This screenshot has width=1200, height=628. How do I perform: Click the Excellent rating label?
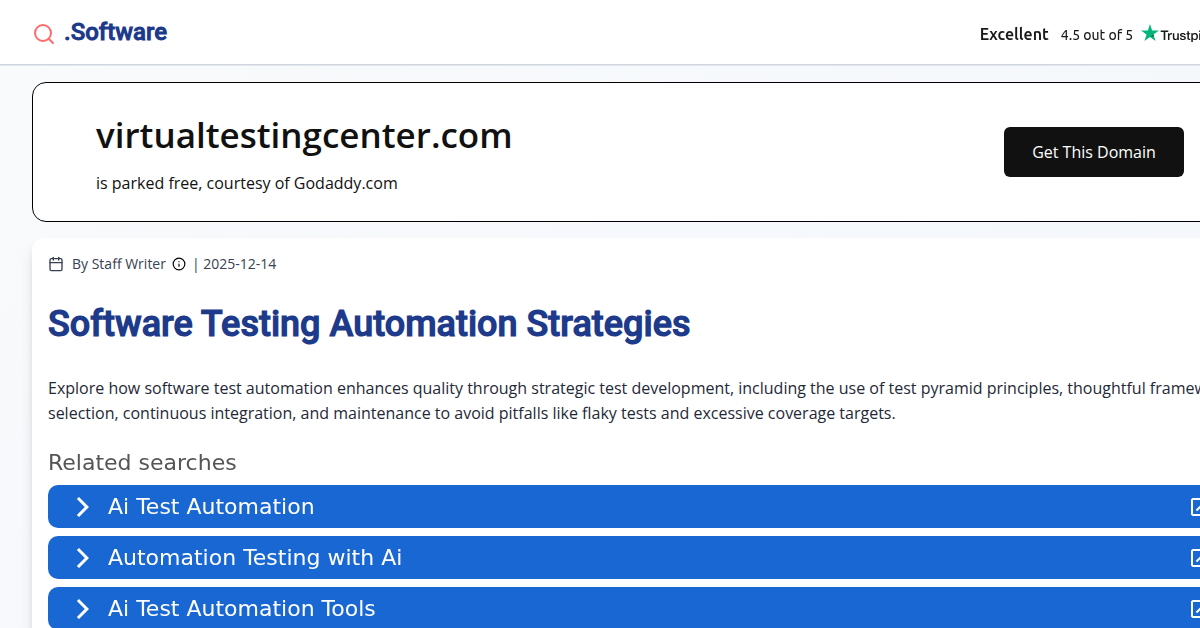[1014, 34]
